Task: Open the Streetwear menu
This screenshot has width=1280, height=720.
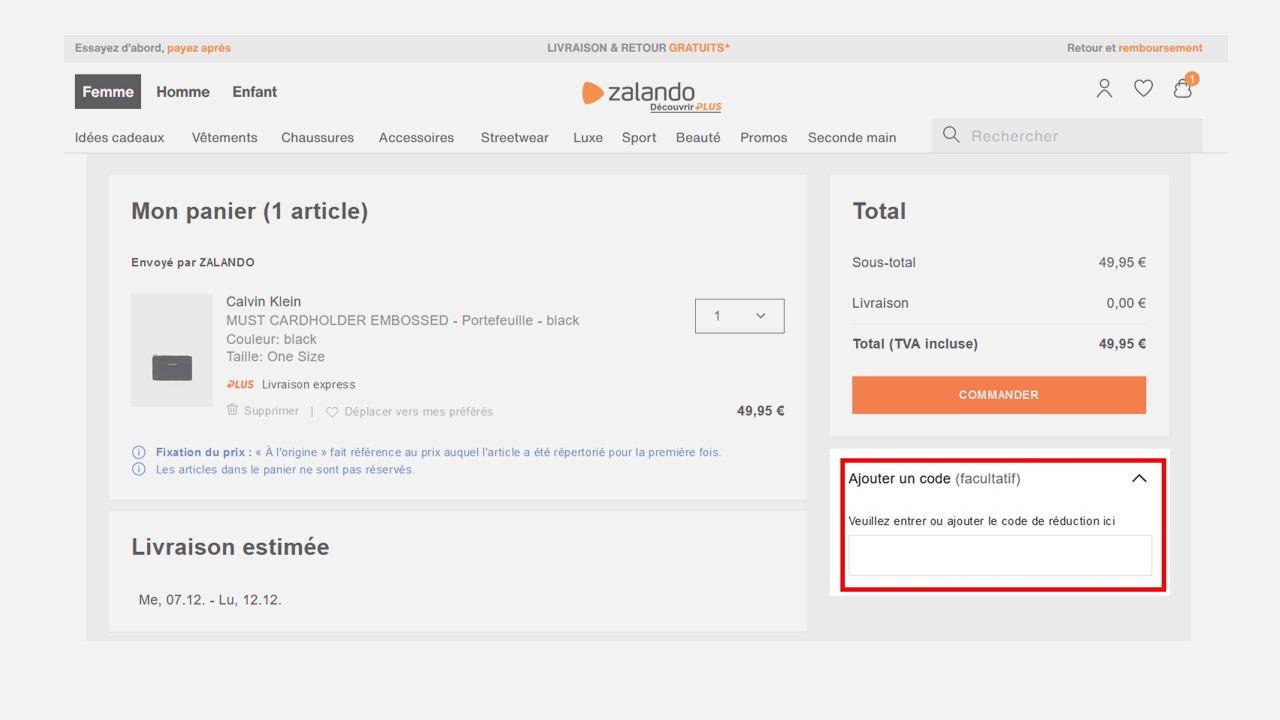Action: (515, 138)
